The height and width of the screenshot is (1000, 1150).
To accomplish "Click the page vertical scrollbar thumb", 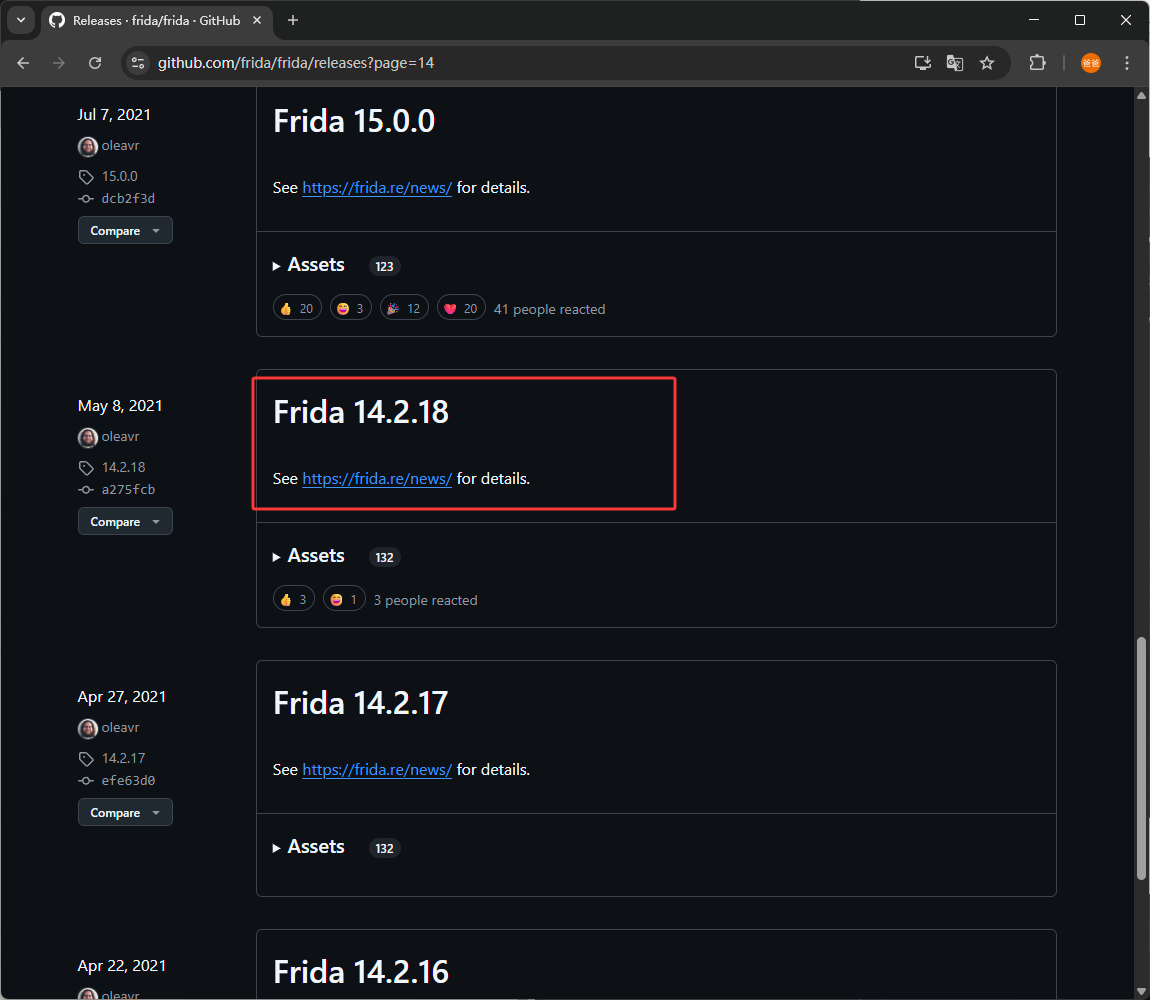I will pos(1140,759).
